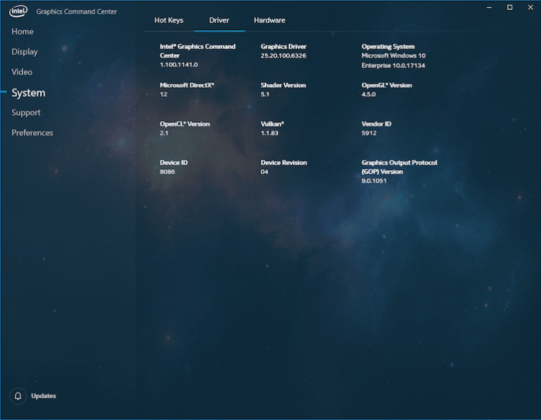Viewport: 541px width, 420px height.
Task: Close the Graphics Command Center window
Action: coord(530,7)
